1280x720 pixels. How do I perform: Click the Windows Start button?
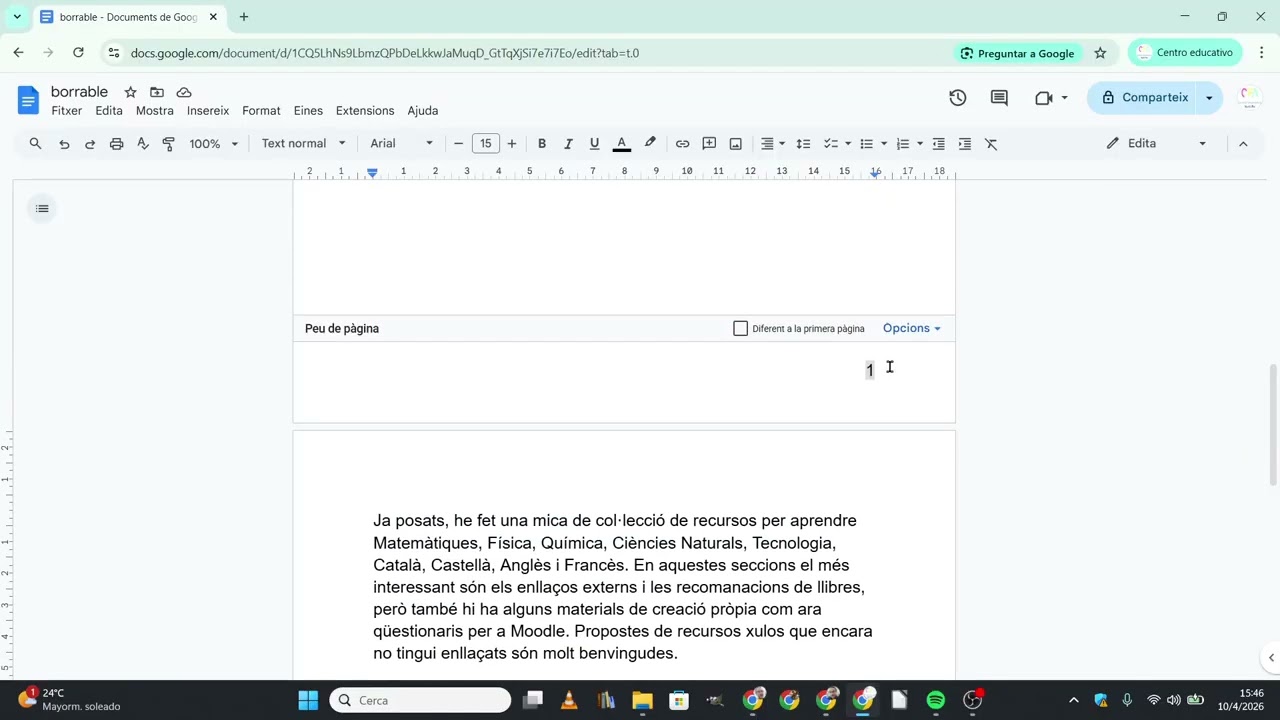point(308,700)
